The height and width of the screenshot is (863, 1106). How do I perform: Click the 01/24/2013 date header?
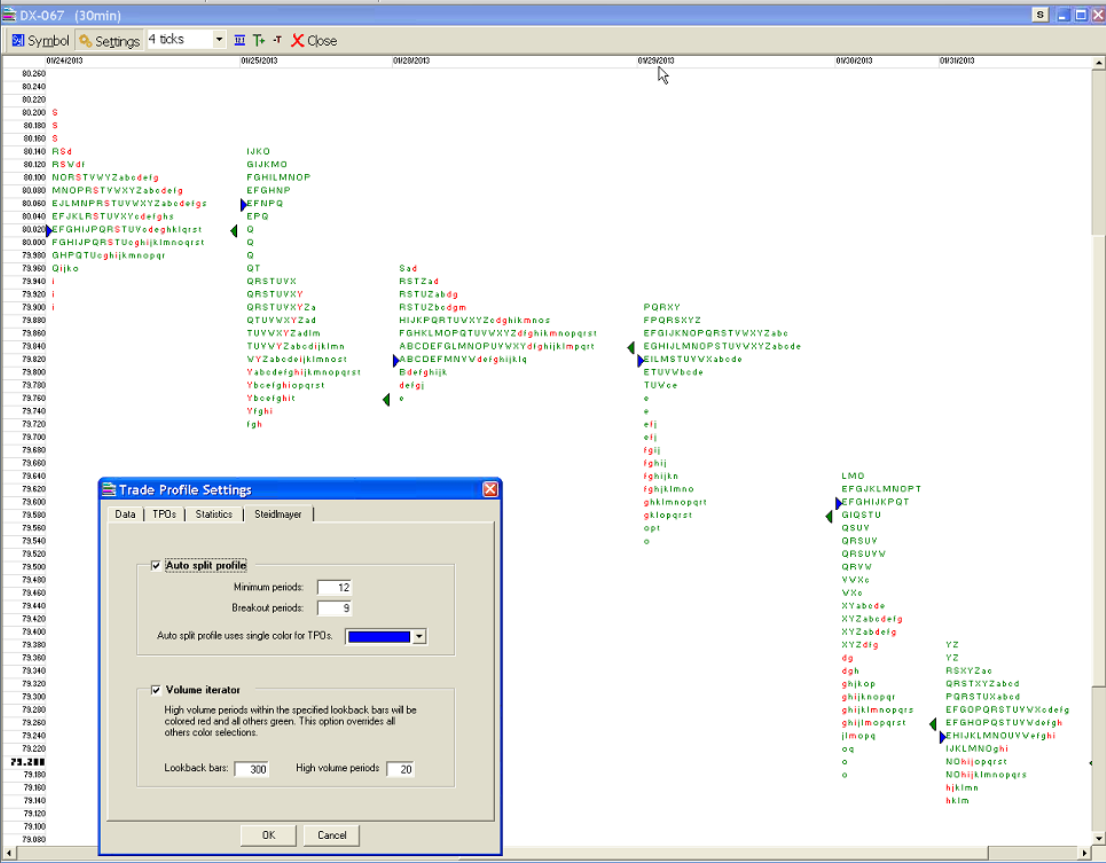[65, 61]
